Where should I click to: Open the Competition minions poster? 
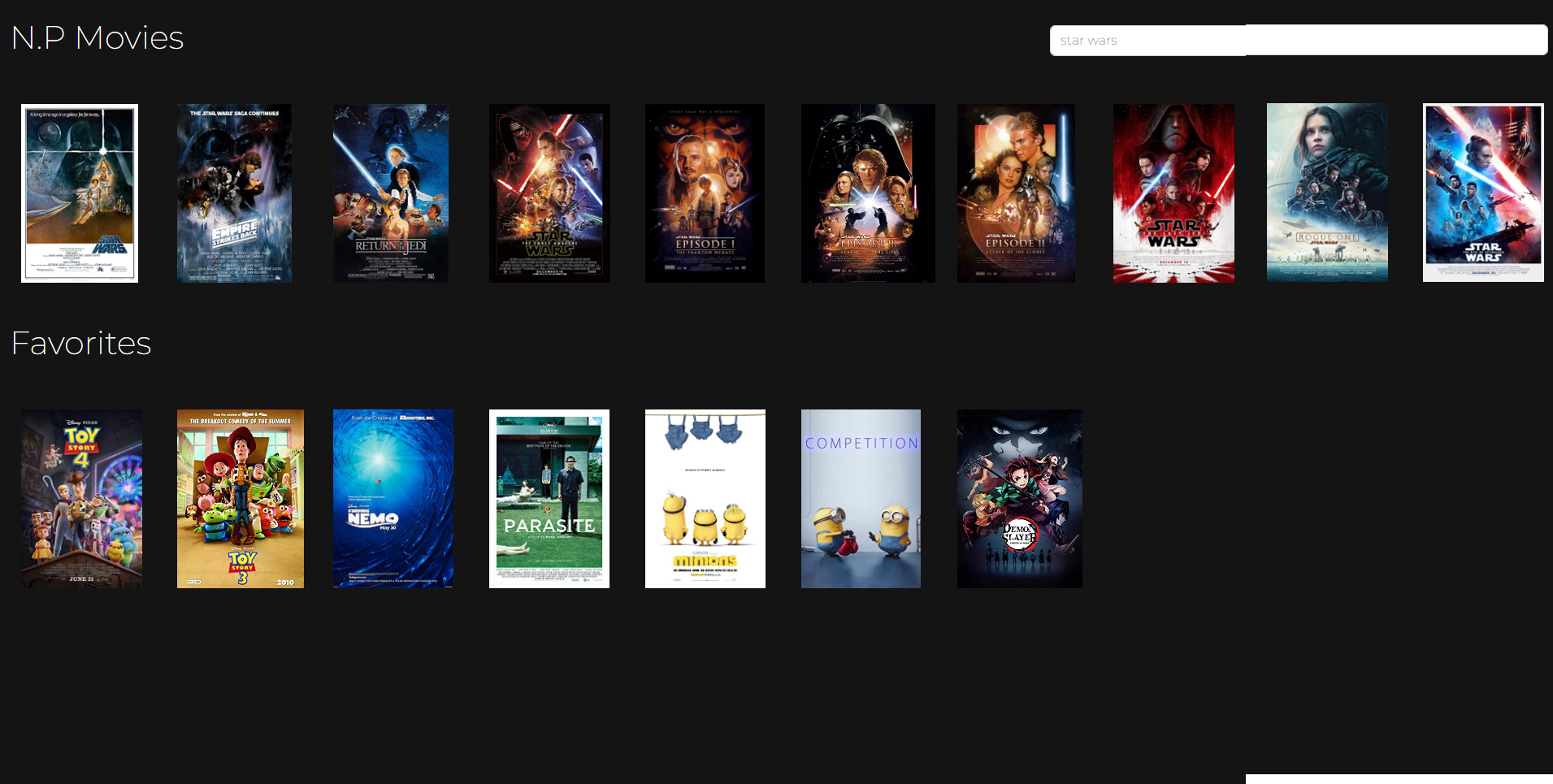click(861, 499)
